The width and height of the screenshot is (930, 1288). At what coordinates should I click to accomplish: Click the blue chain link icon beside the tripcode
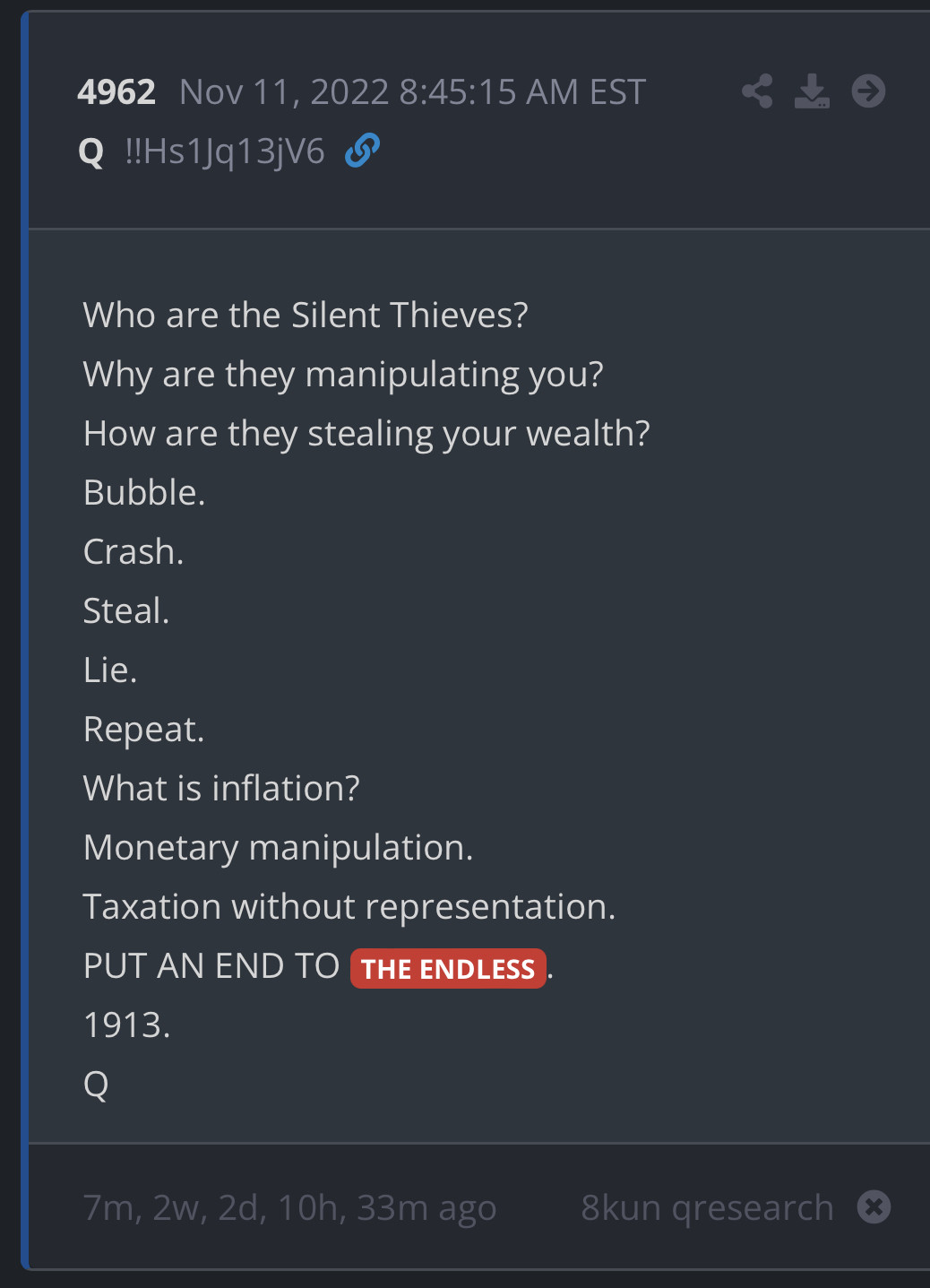point(362,151)
